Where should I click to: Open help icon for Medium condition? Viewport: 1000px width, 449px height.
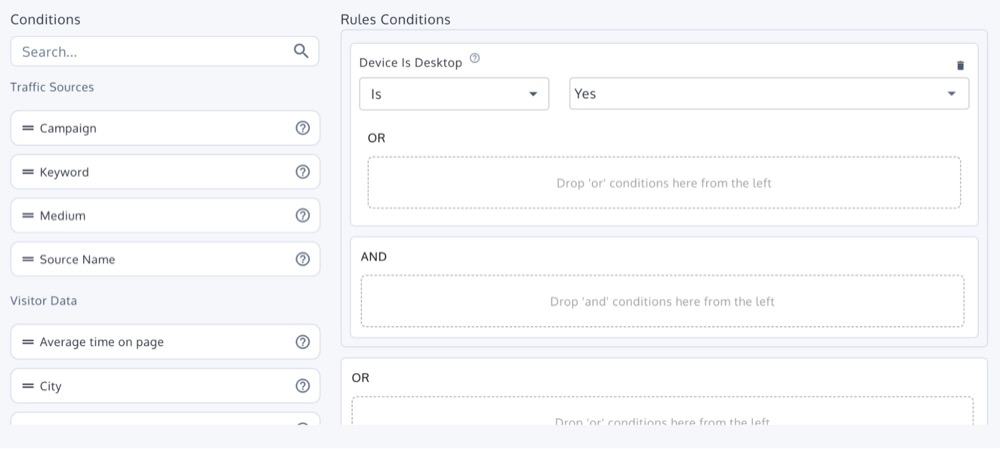point(303,216)
